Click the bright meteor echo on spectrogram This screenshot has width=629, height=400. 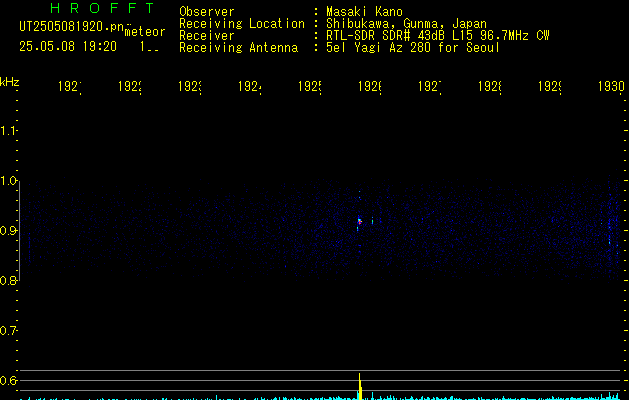[359, 221]
